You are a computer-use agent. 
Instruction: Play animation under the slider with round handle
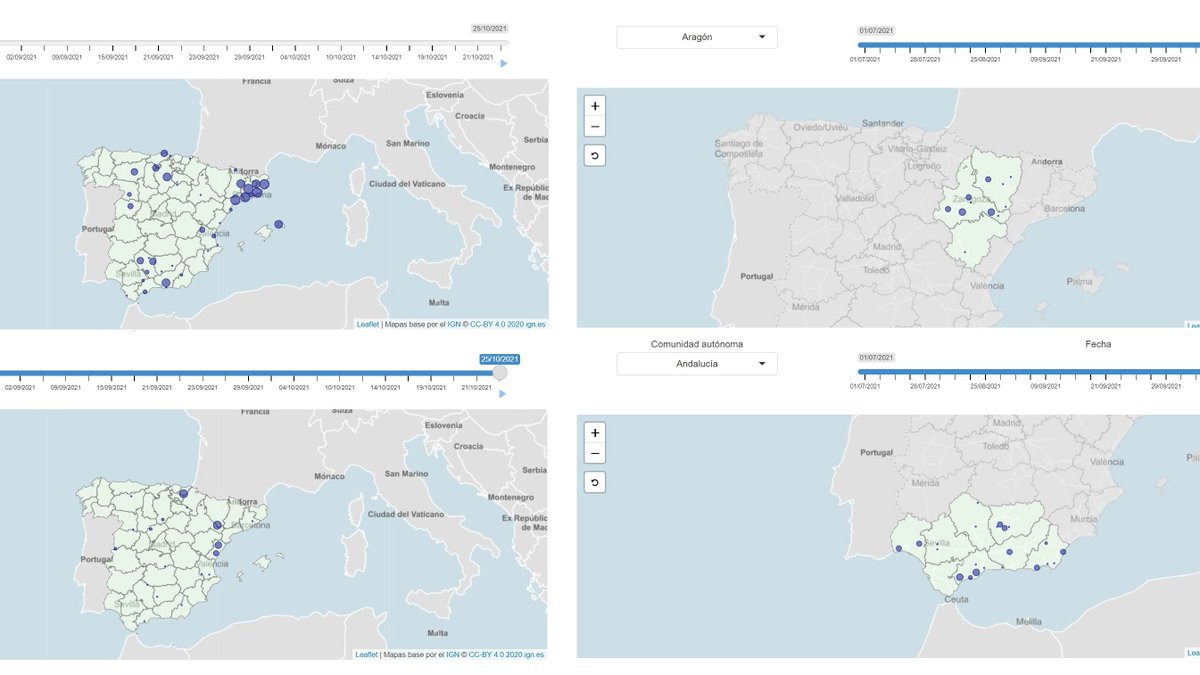tap(504, 393)
